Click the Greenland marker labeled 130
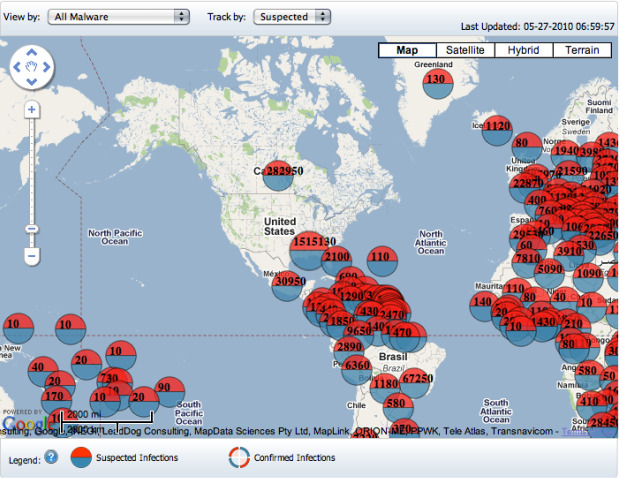The height and width of the screenshot is (479, 620). [435, 79]
